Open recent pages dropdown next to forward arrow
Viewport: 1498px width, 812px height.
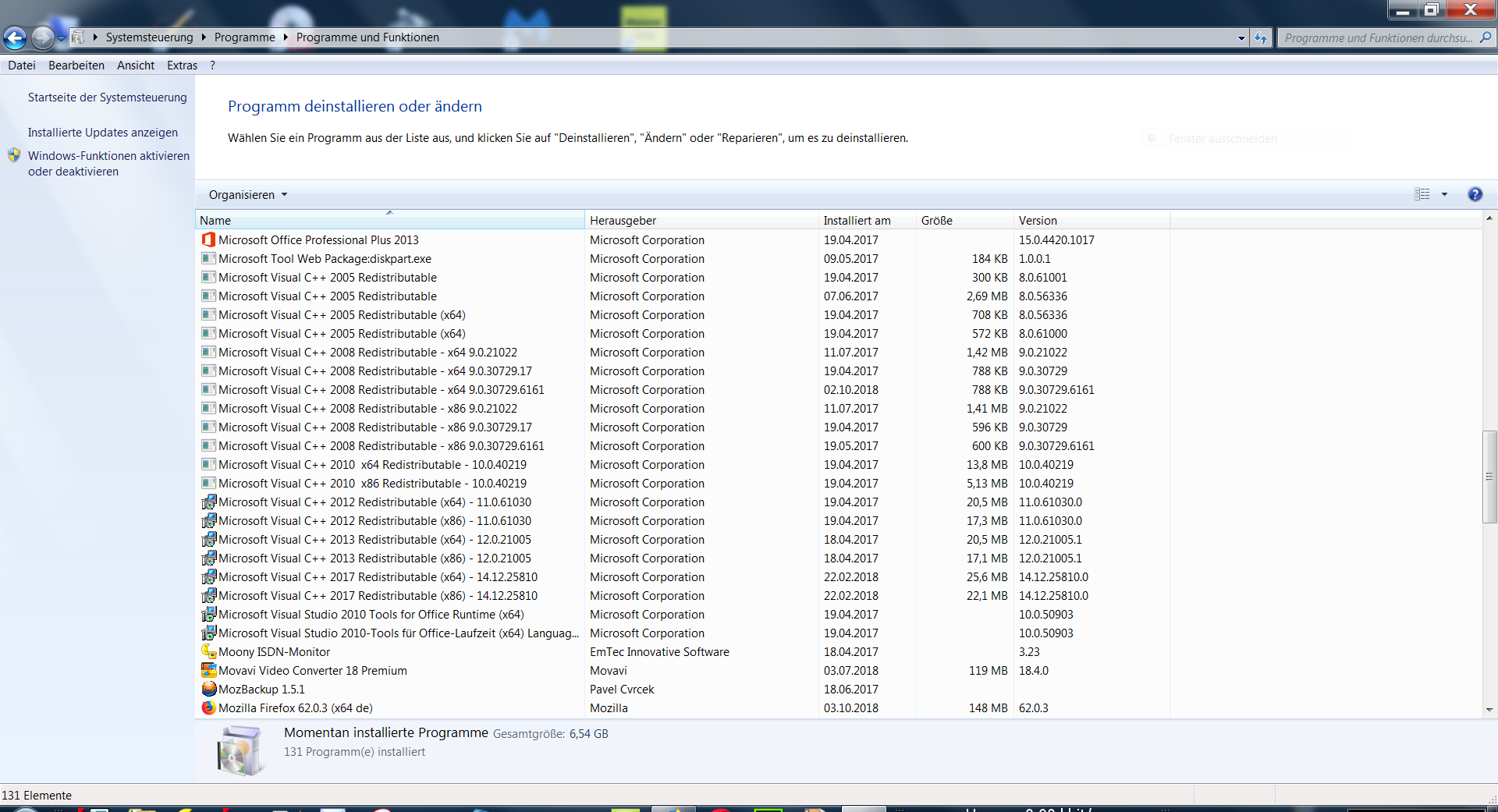click(x=62, y=37)
